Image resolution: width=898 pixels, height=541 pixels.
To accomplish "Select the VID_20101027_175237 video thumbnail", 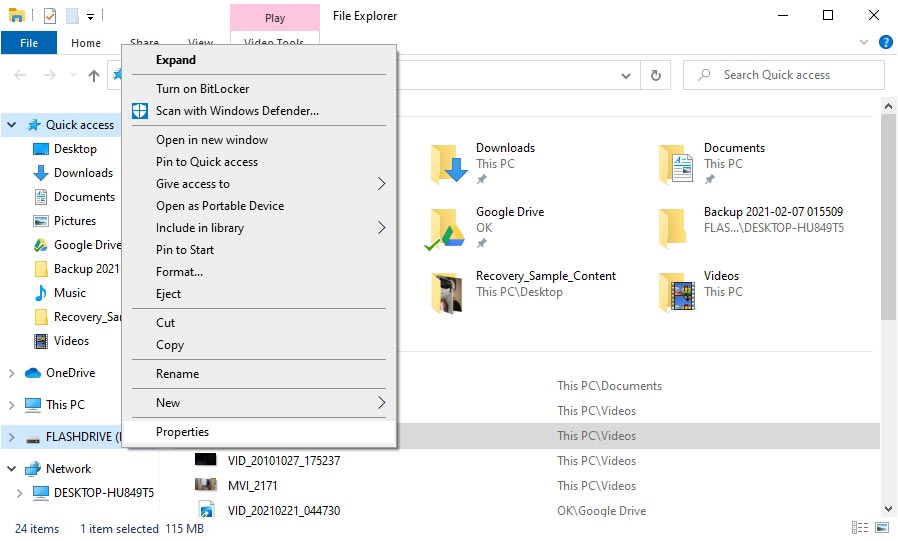I will click(x=206, y=459).
